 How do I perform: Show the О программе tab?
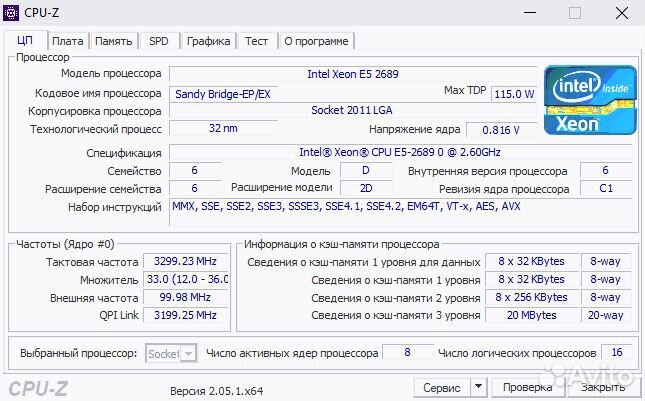316,41
